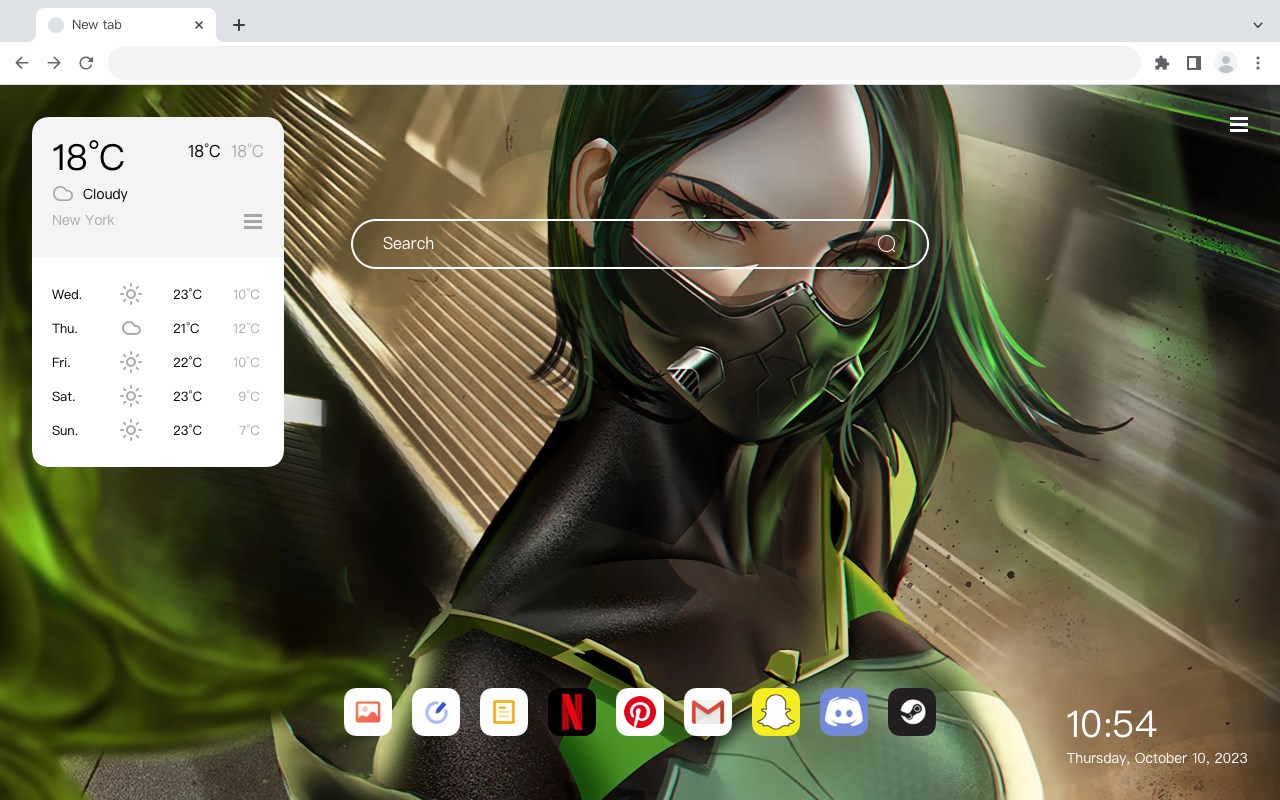This screenshot has height=800, width=1280.
Task: Go forward with the forward arrow
Action: pyautogui.click(x=54, y=63)
